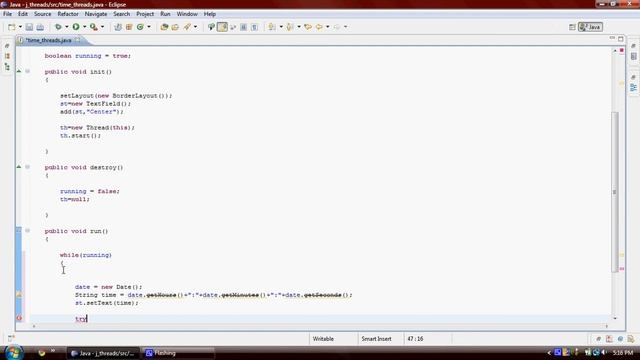The image size is (640, 360).
Task: Collapse the destroy() method fold marker
Action: pyautogui.click(x=27, y=167)
